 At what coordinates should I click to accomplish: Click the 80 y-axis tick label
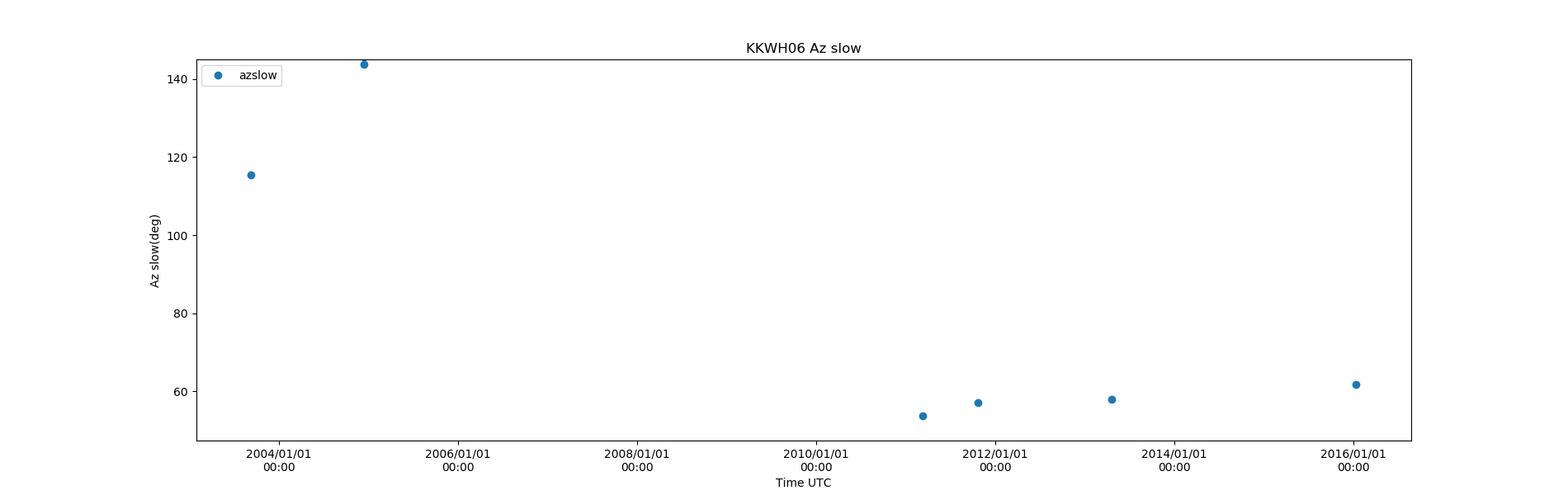(181, 313)
